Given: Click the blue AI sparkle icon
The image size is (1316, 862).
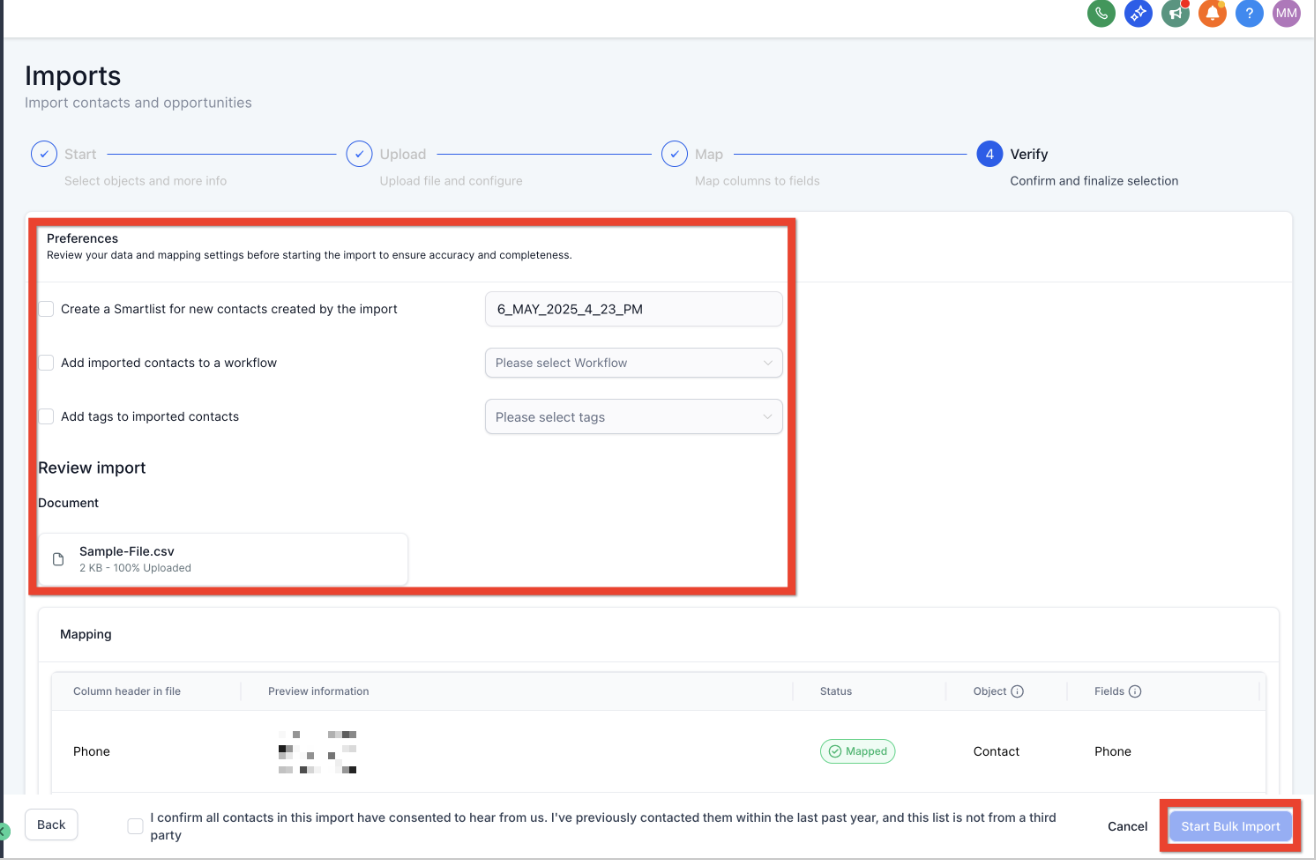Looking at the screenshot, I should 1138,13.
